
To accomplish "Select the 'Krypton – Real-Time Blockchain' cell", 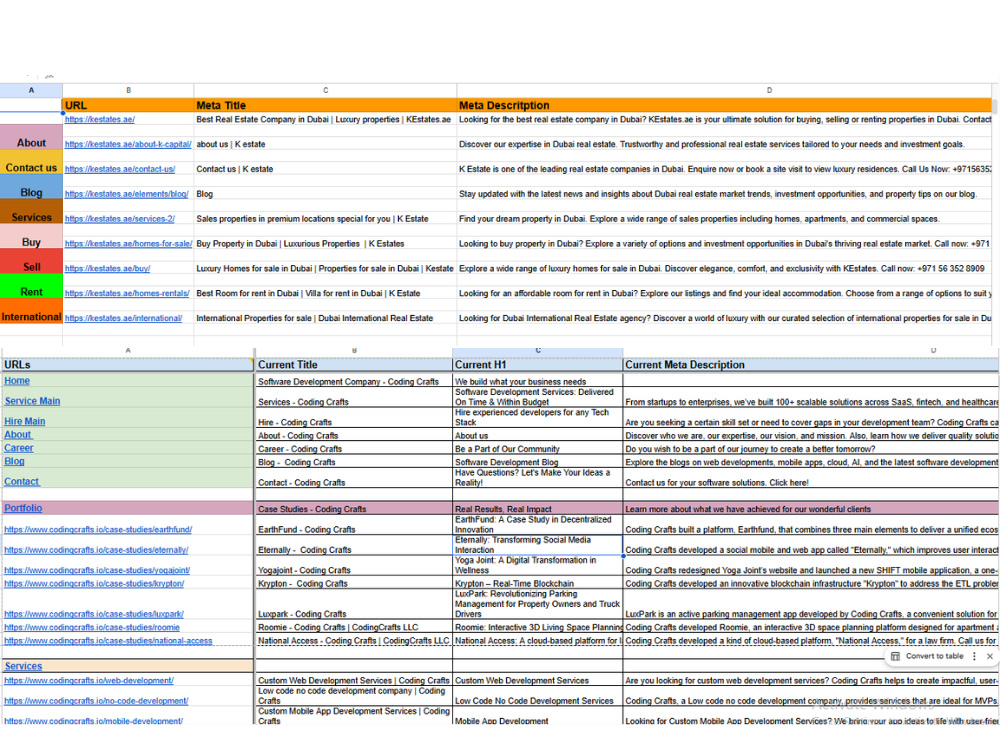I will click(x=538, y=584).
